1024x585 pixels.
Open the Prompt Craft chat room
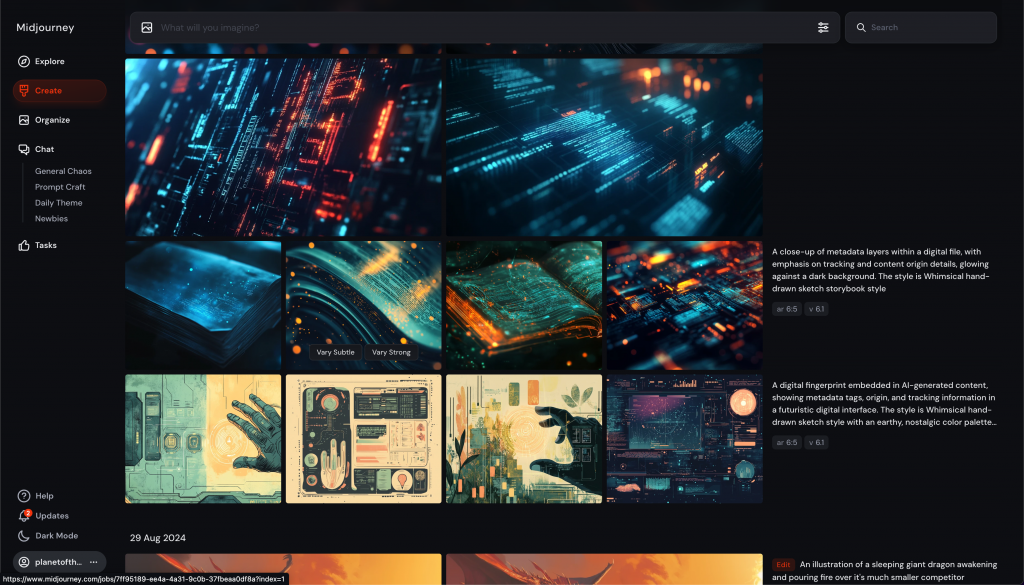coord(60,187)
